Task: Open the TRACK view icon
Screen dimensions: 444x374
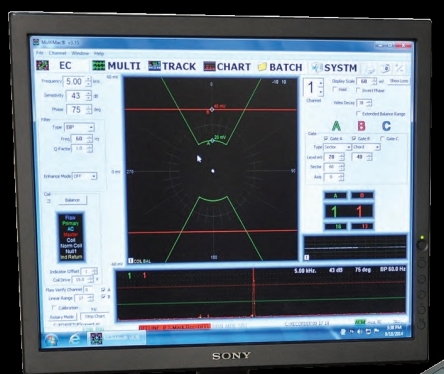Action: (154, 66)
